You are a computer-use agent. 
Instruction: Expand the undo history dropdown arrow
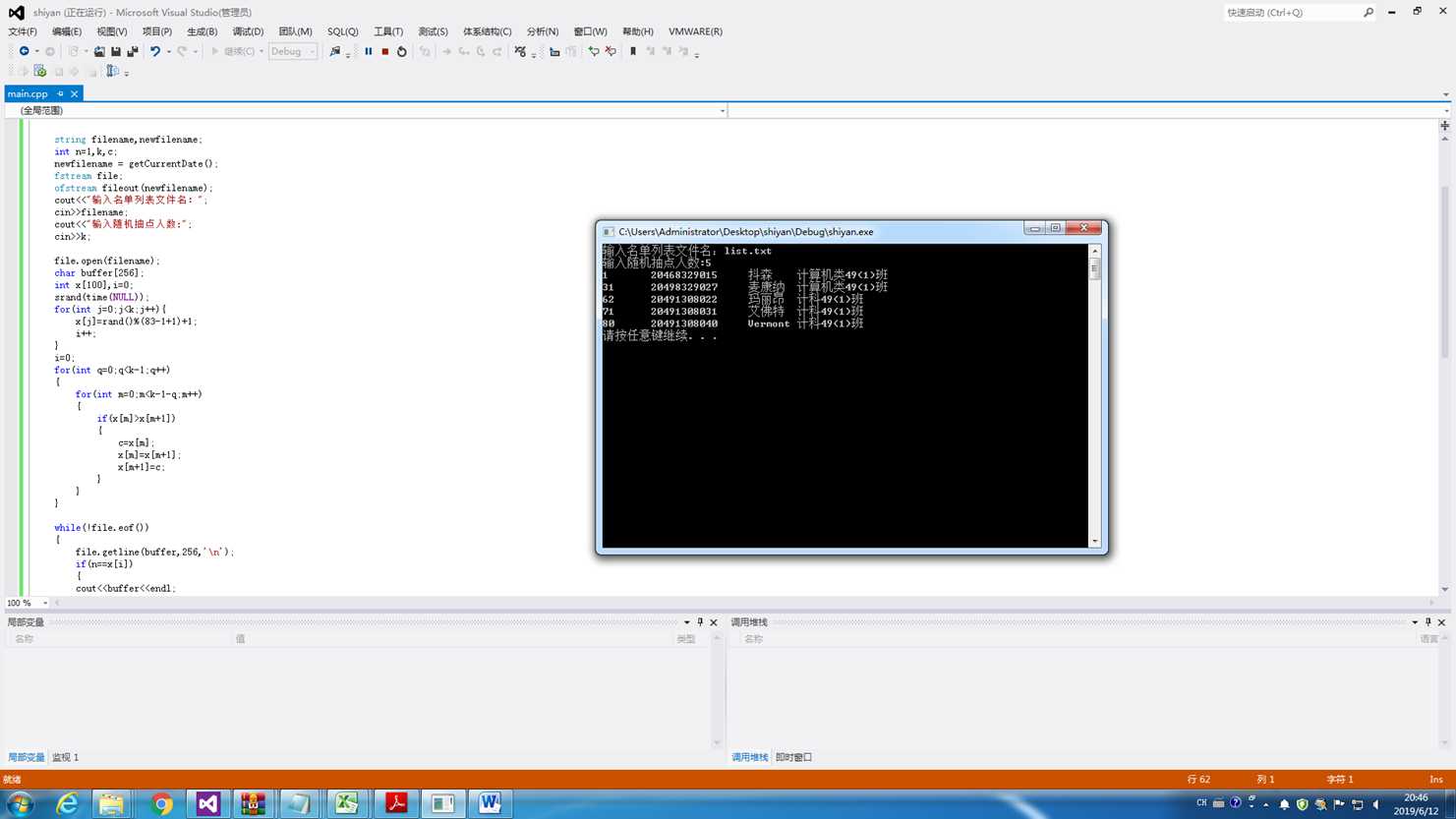tap(168, 51)
